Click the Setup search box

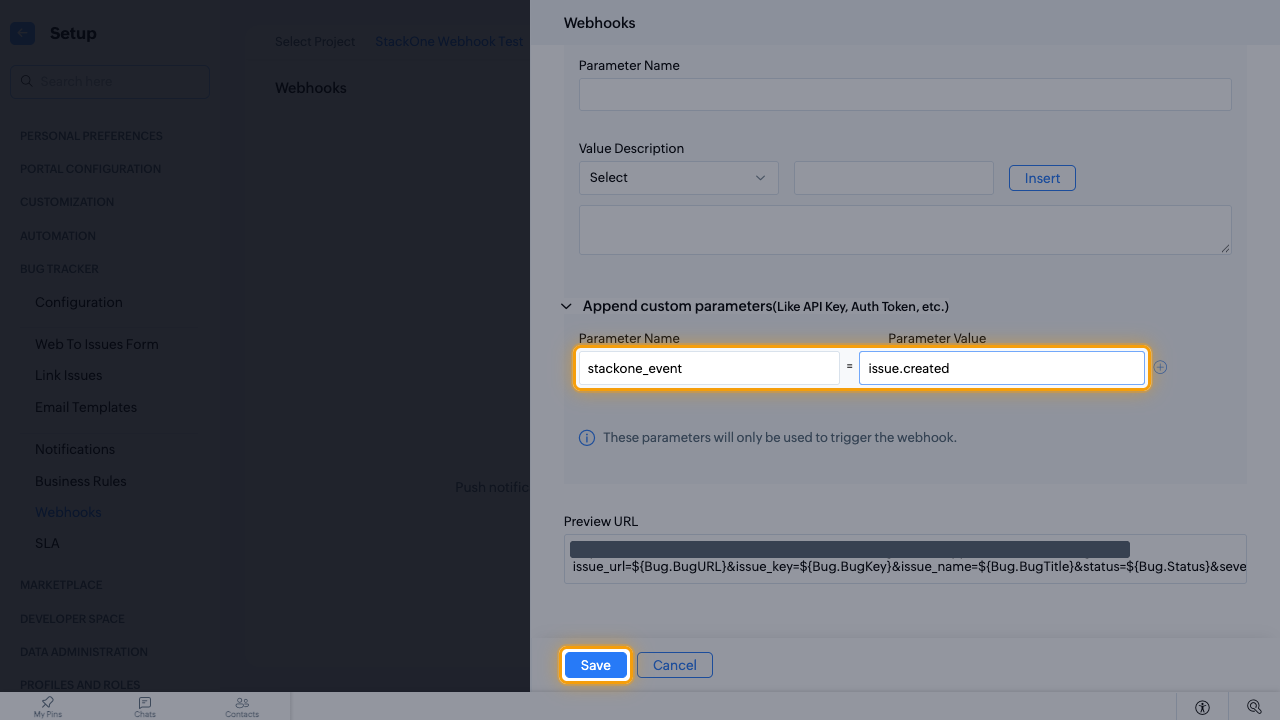[x=110, y=81]
